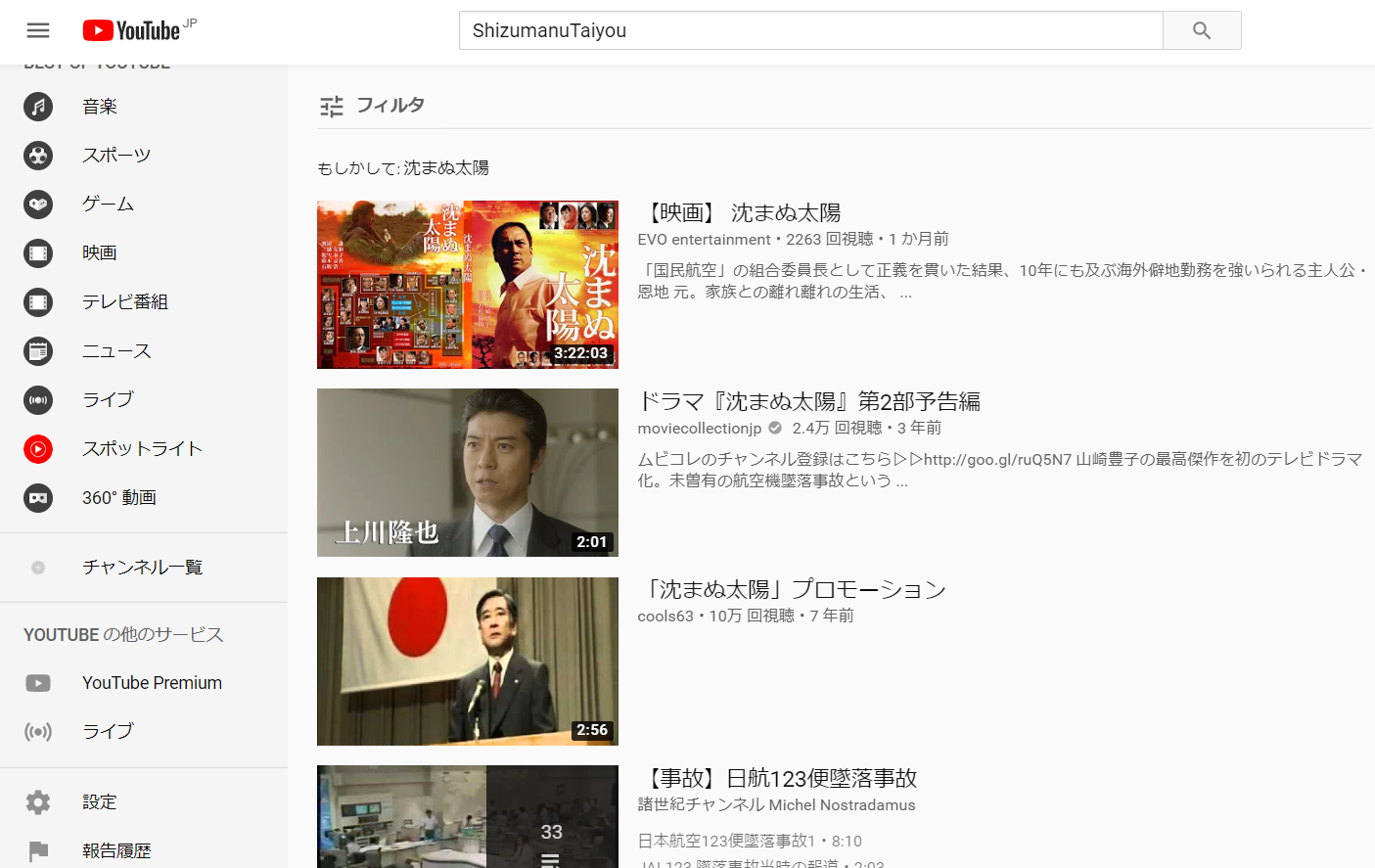Click the Gaming (ゲーム) sidebar icon

38,205
